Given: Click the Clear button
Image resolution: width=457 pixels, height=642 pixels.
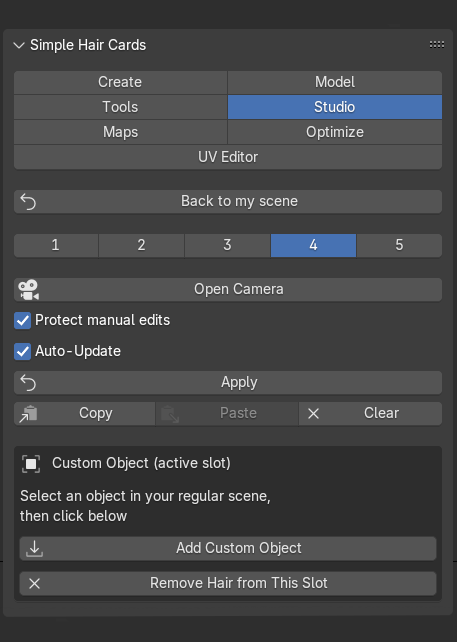Looking at the screenshot, I should (x=370, y=414).
